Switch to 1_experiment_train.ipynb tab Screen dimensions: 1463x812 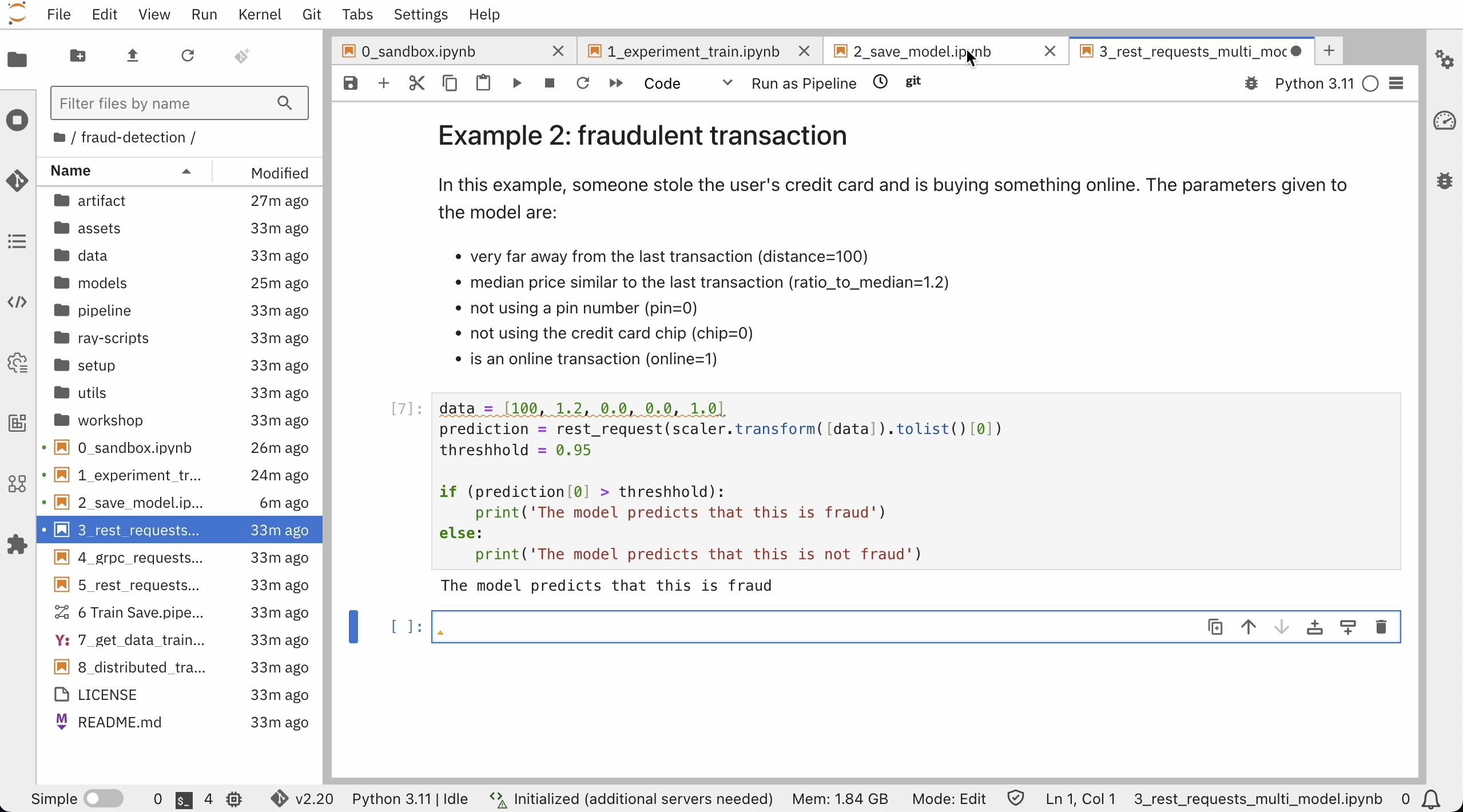[693, 51]
